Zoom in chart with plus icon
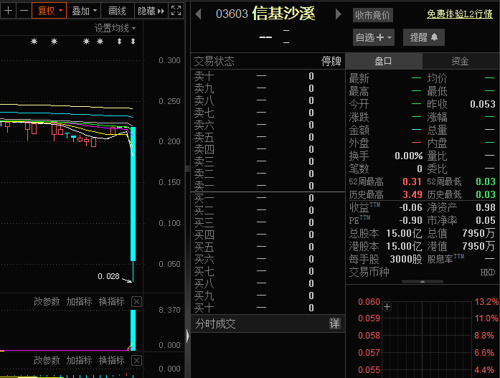The image size is (500, 378). click(8, 11)
